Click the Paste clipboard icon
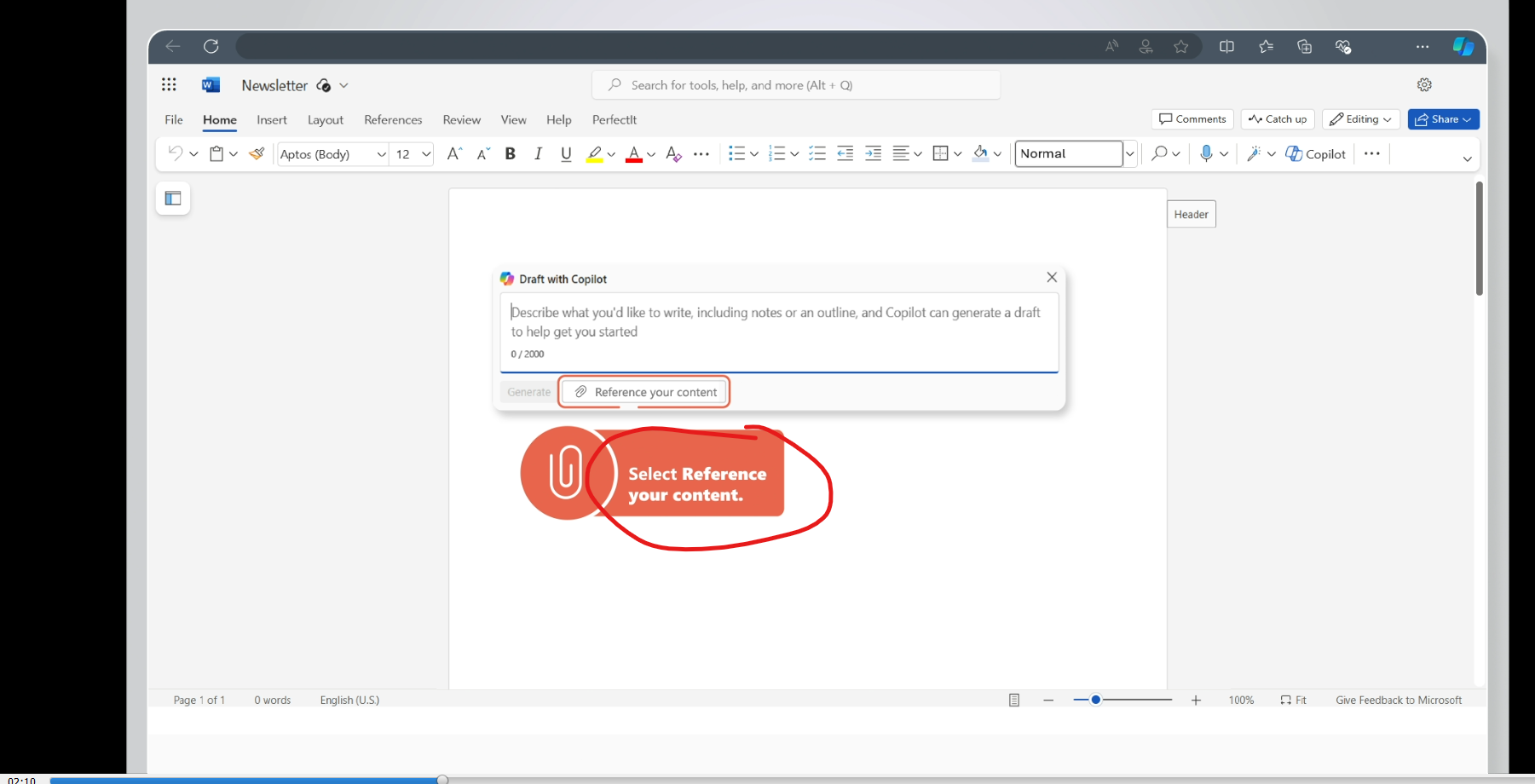1535x784 pixels. pos(216,153)
